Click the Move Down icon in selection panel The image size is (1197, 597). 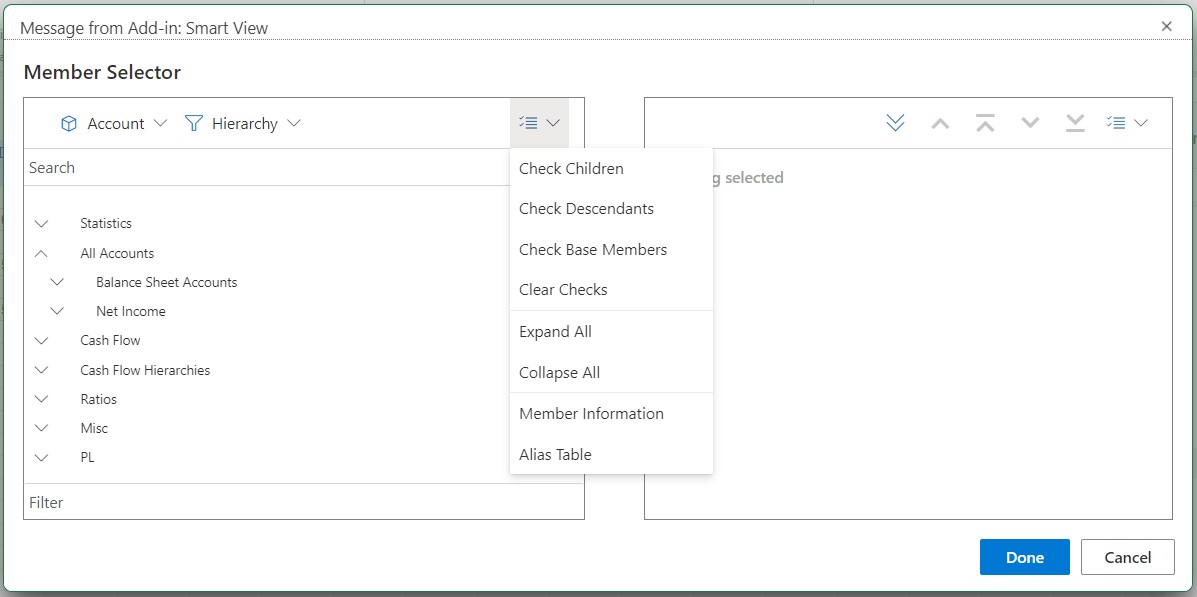(x=1030, y=122)
